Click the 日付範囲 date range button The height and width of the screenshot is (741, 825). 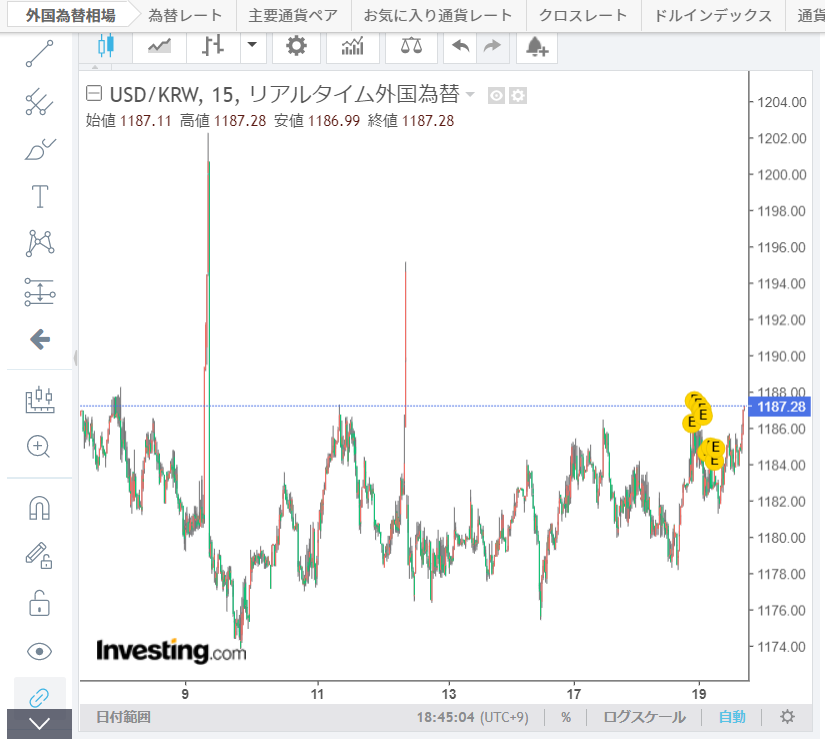click(x=123, y=717)
